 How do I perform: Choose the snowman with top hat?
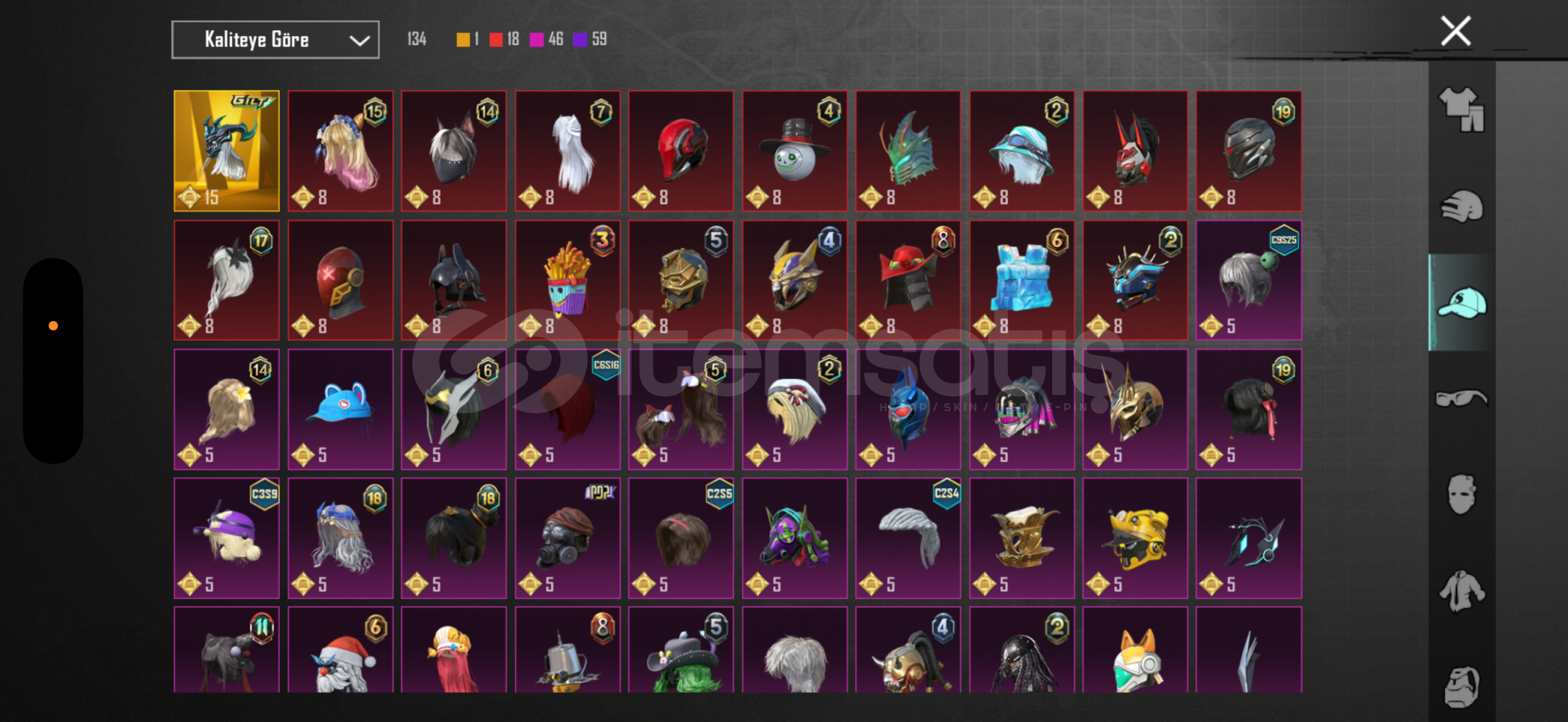(794, 151)
